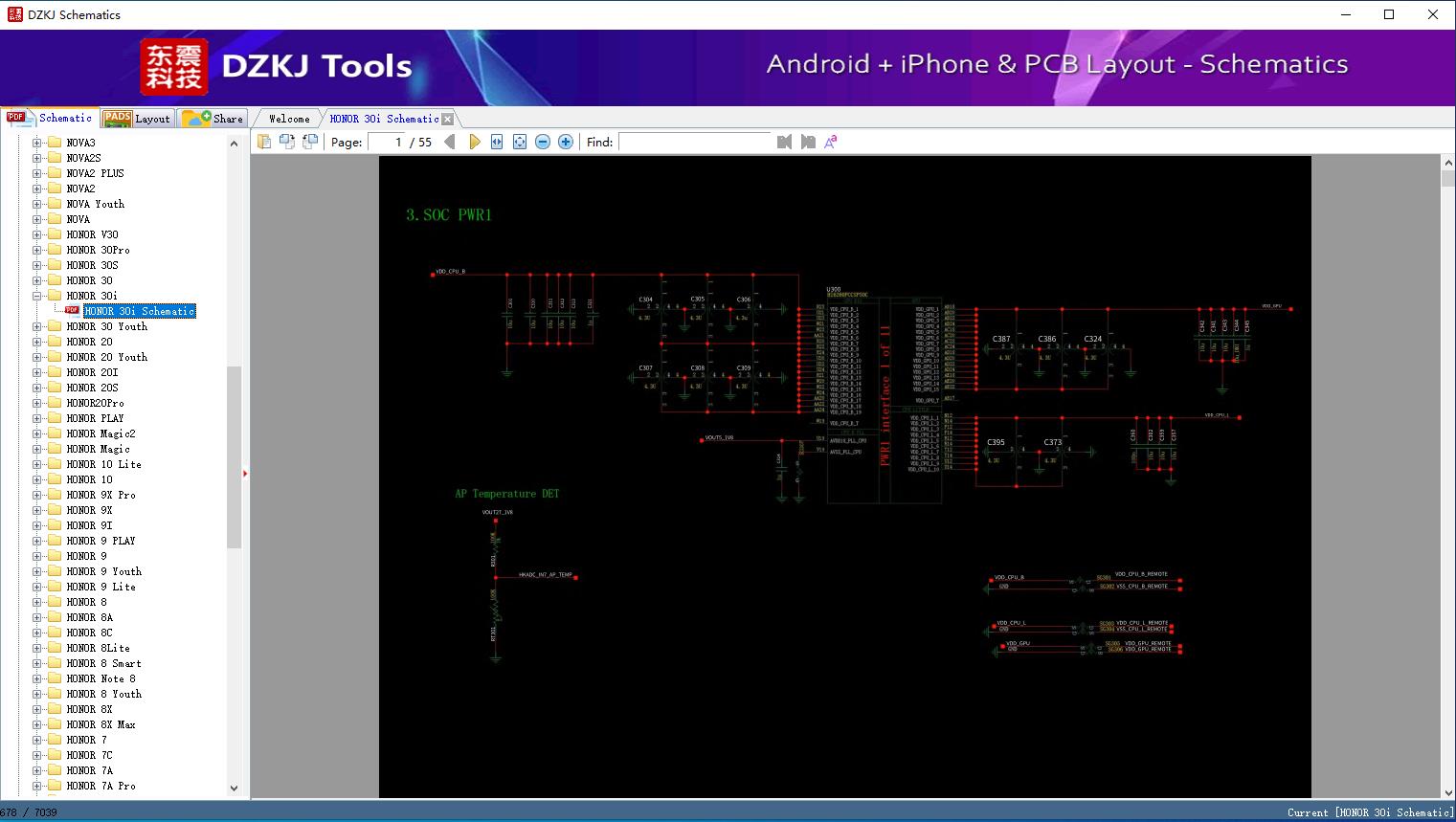Select HONOR Magic2 in the tree
This screenshot has width=1456, height=822.
[101, 433]
